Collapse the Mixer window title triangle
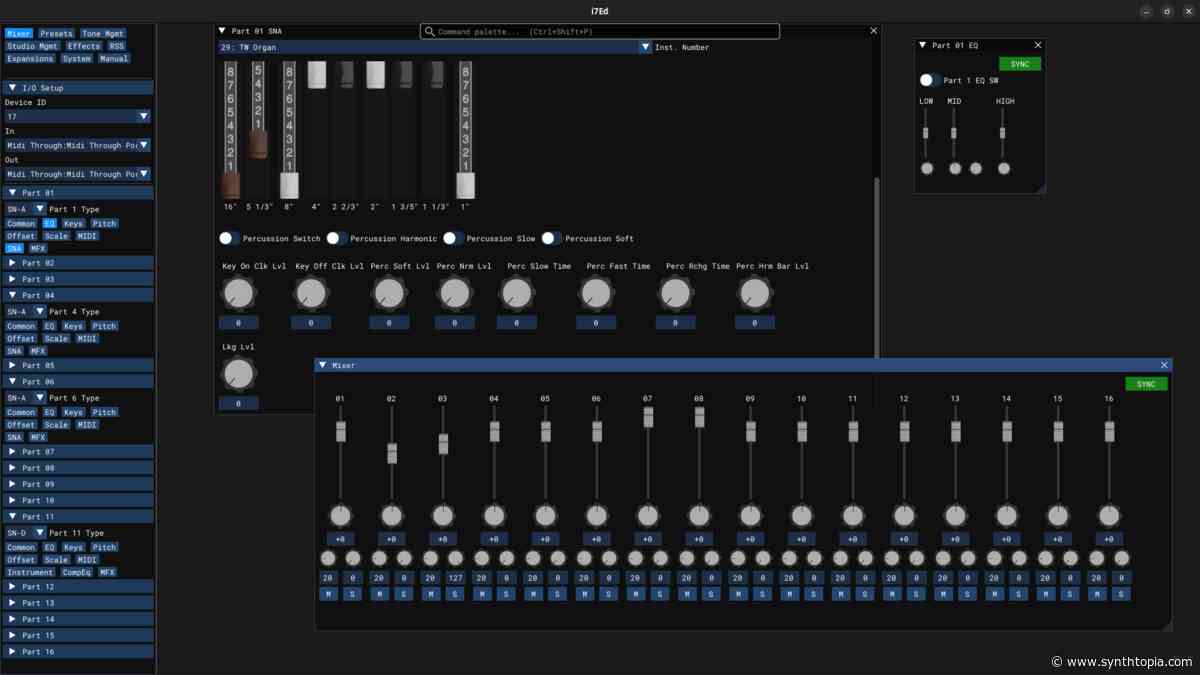This screenshot has height=675, width=1200. click(x=323, y=365)
